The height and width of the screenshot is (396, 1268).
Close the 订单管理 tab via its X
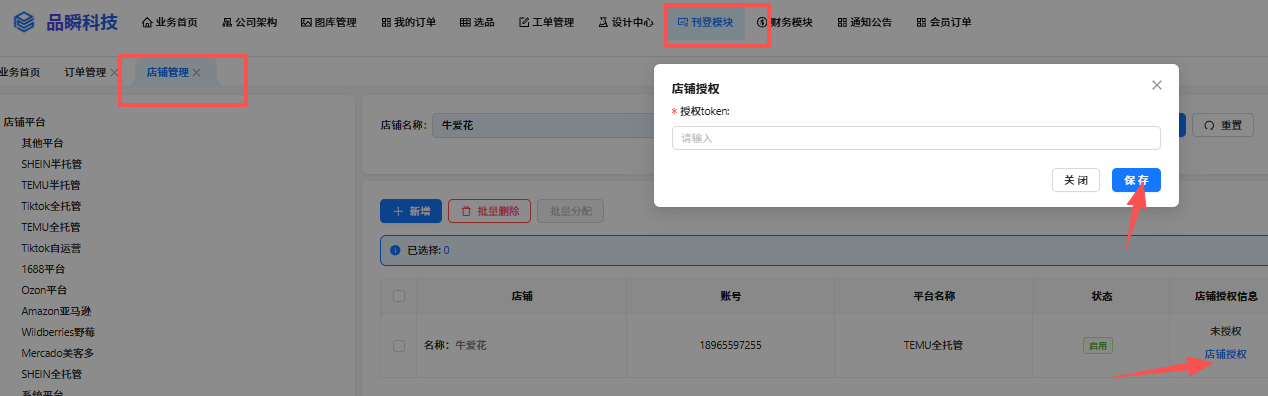click(x=115, y=72)
